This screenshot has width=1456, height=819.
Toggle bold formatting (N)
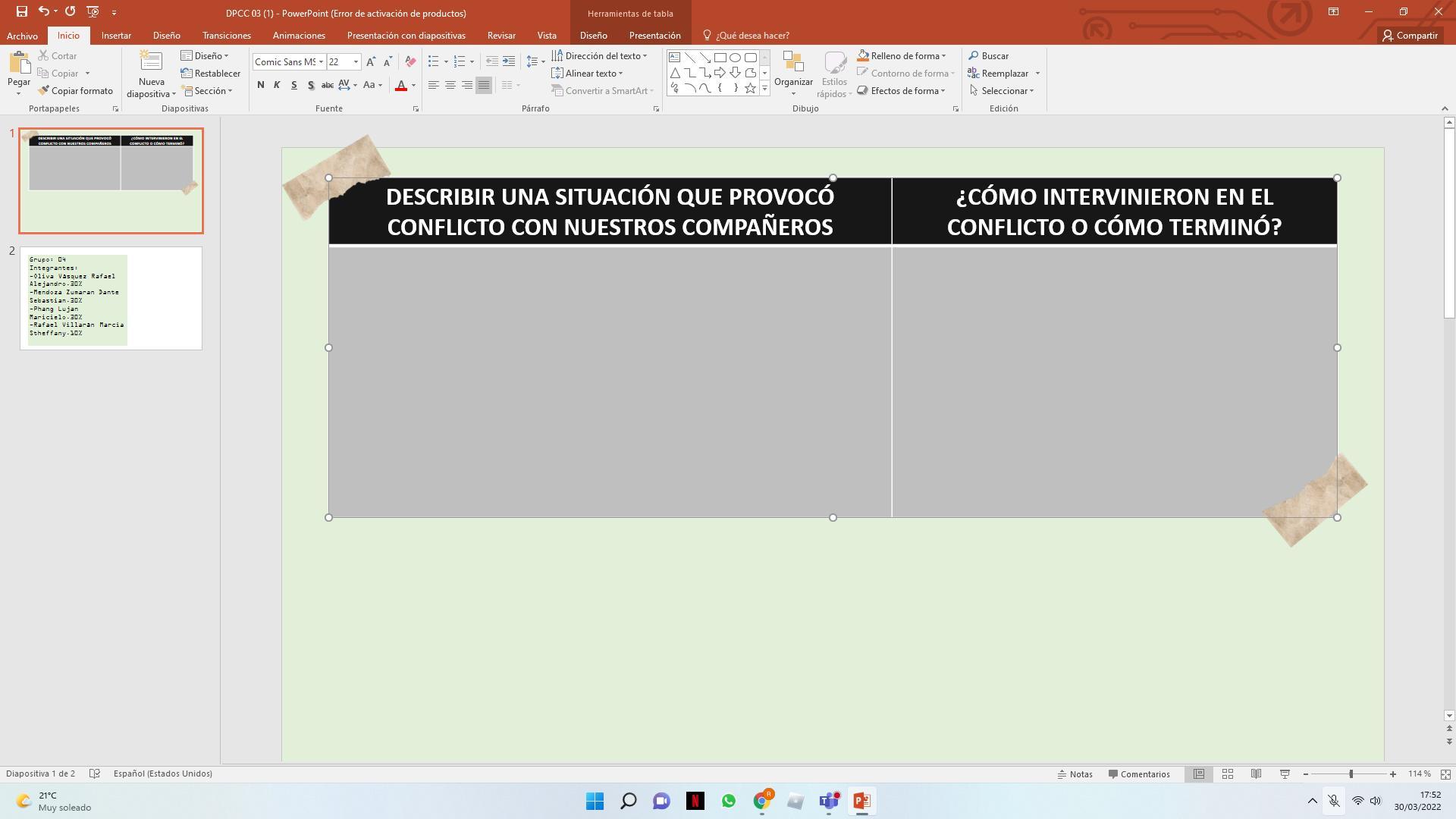point(261,85)
